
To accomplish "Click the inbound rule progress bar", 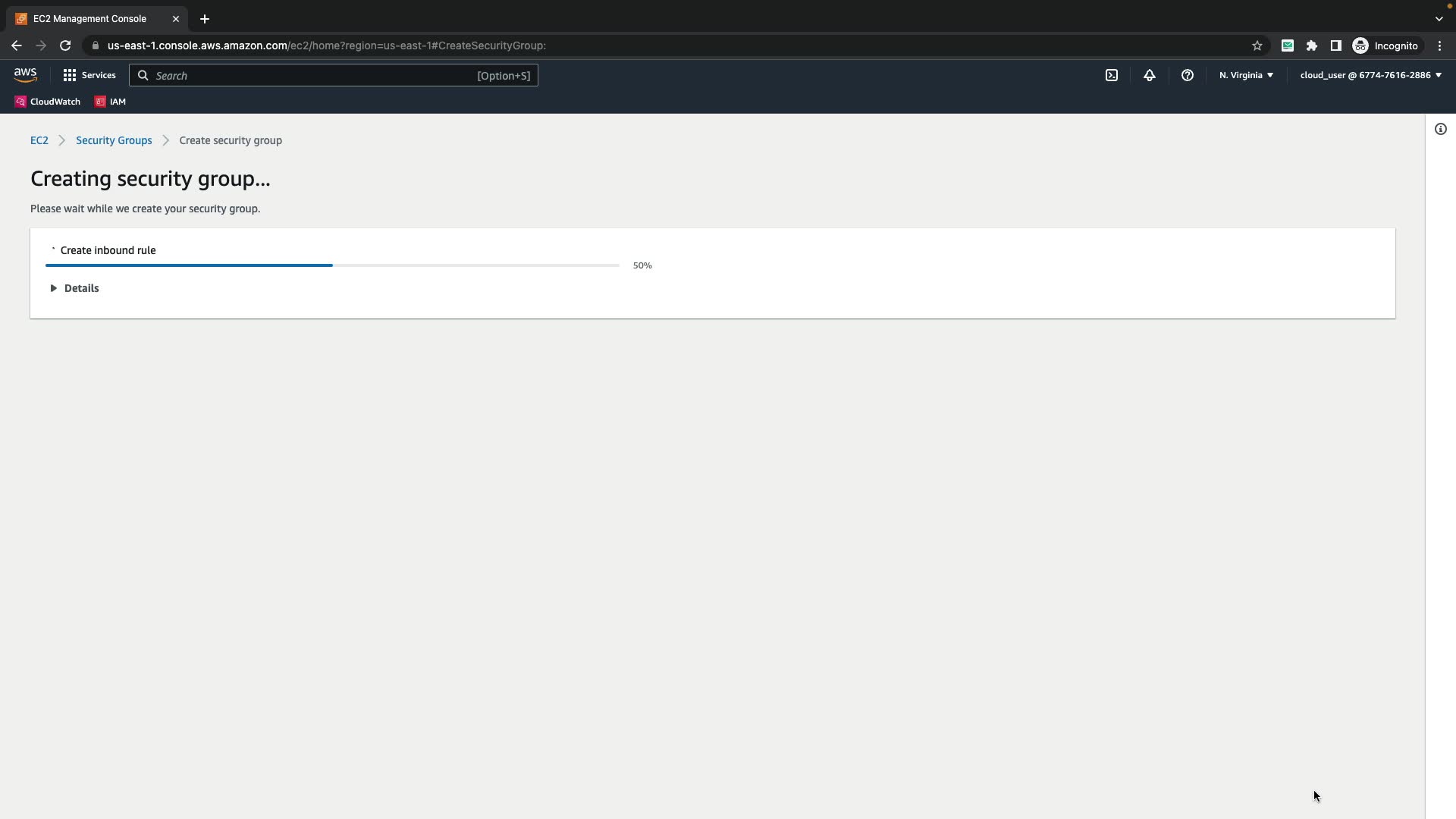I will (332, 265).
